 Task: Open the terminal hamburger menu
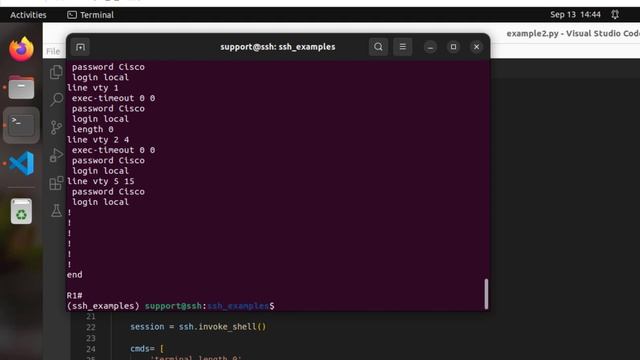click(402, 47)
